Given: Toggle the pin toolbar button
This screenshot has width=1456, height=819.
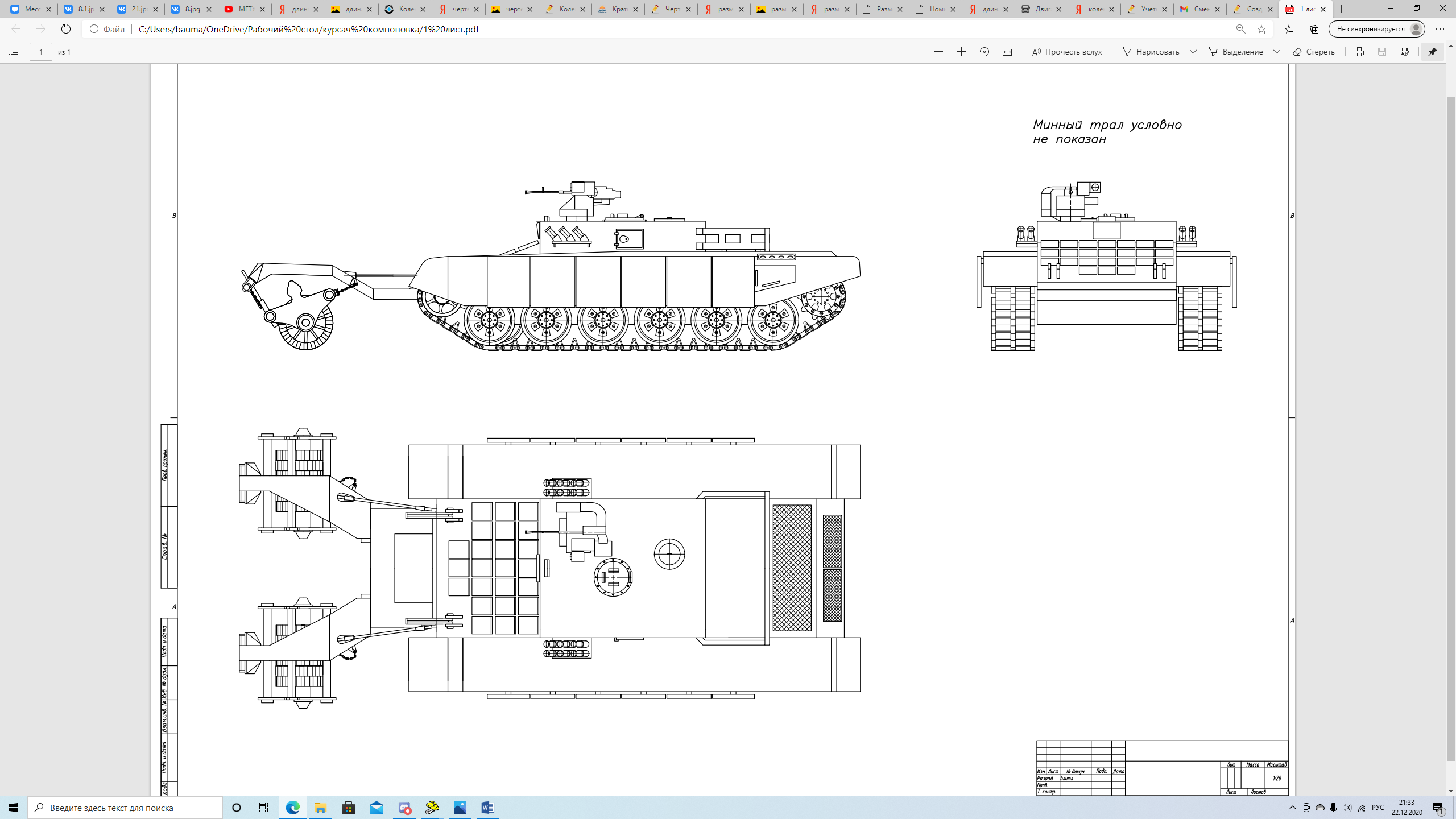Looking at the screenshot, I should (1432, 52).
